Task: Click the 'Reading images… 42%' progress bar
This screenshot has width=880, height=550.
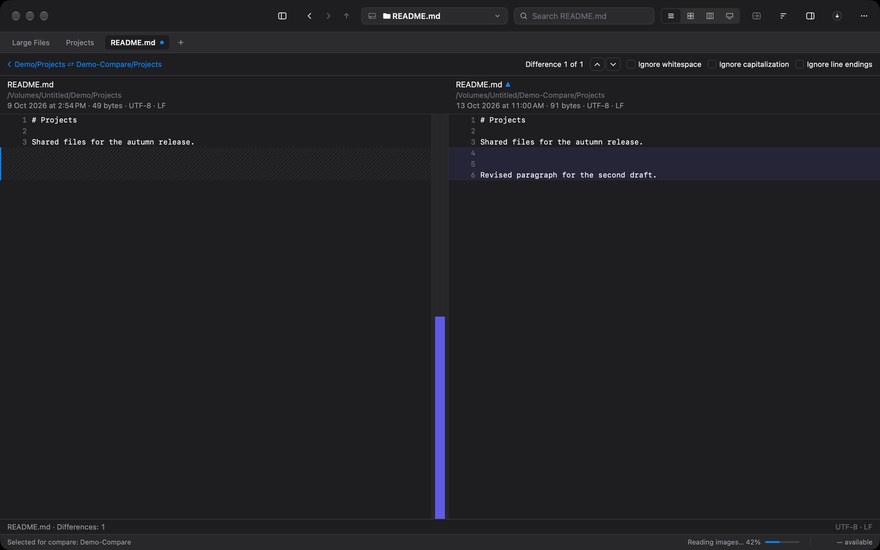Action: pos(782,542)
